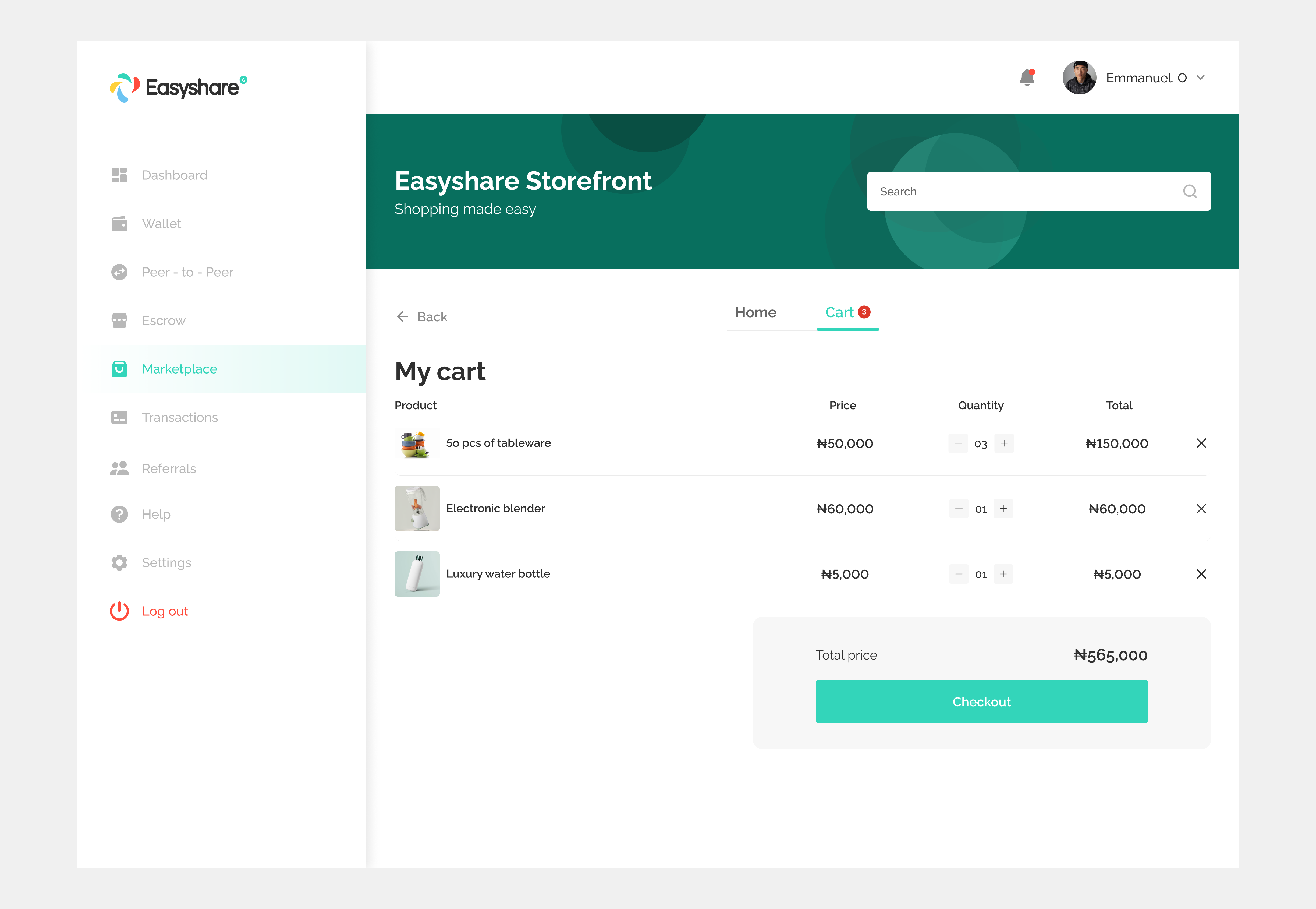
Task: Select Marketplace menu label
Action: point(180,369)
